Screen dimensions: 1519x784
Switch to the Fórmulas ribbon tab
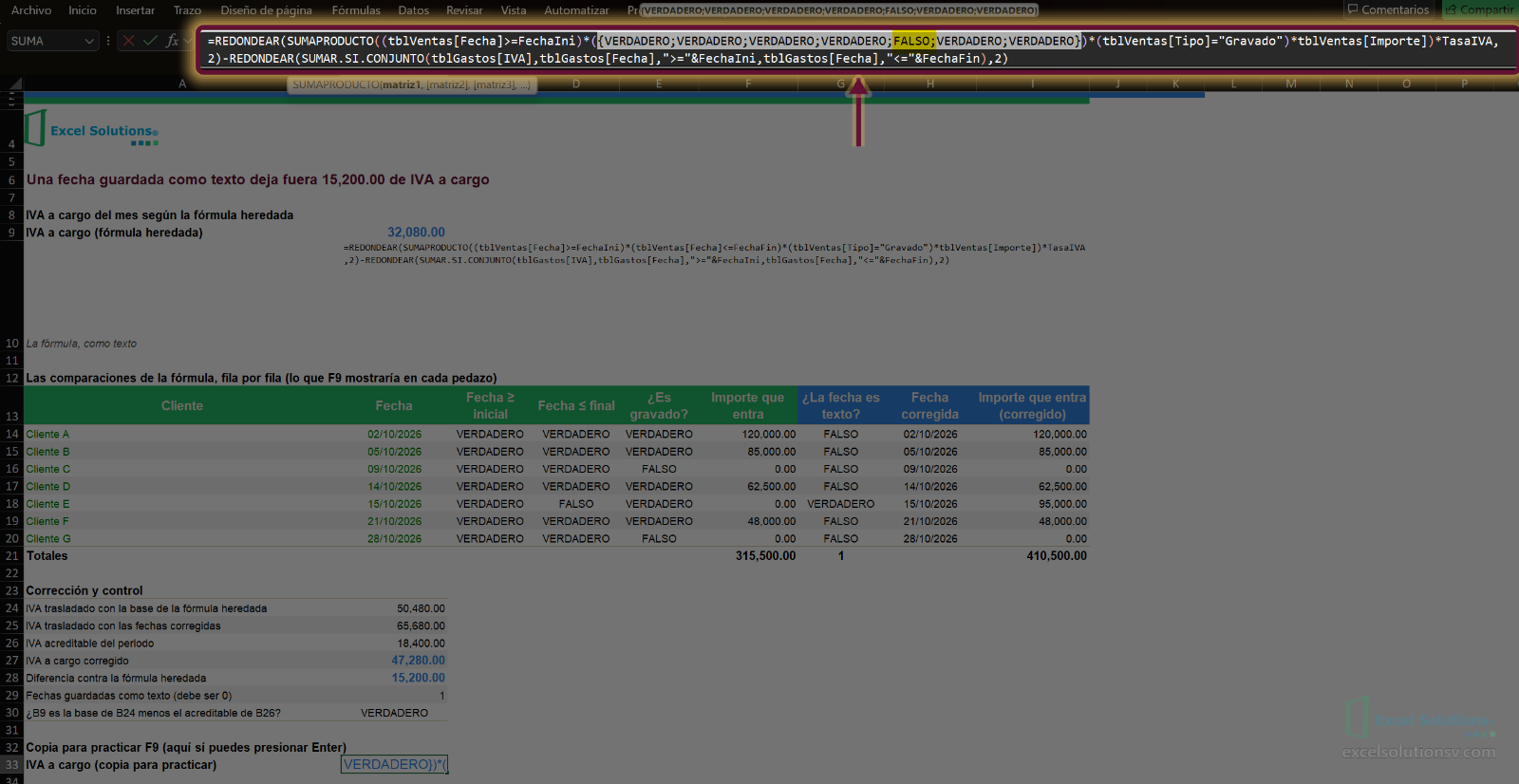click(x=356, y=10)
